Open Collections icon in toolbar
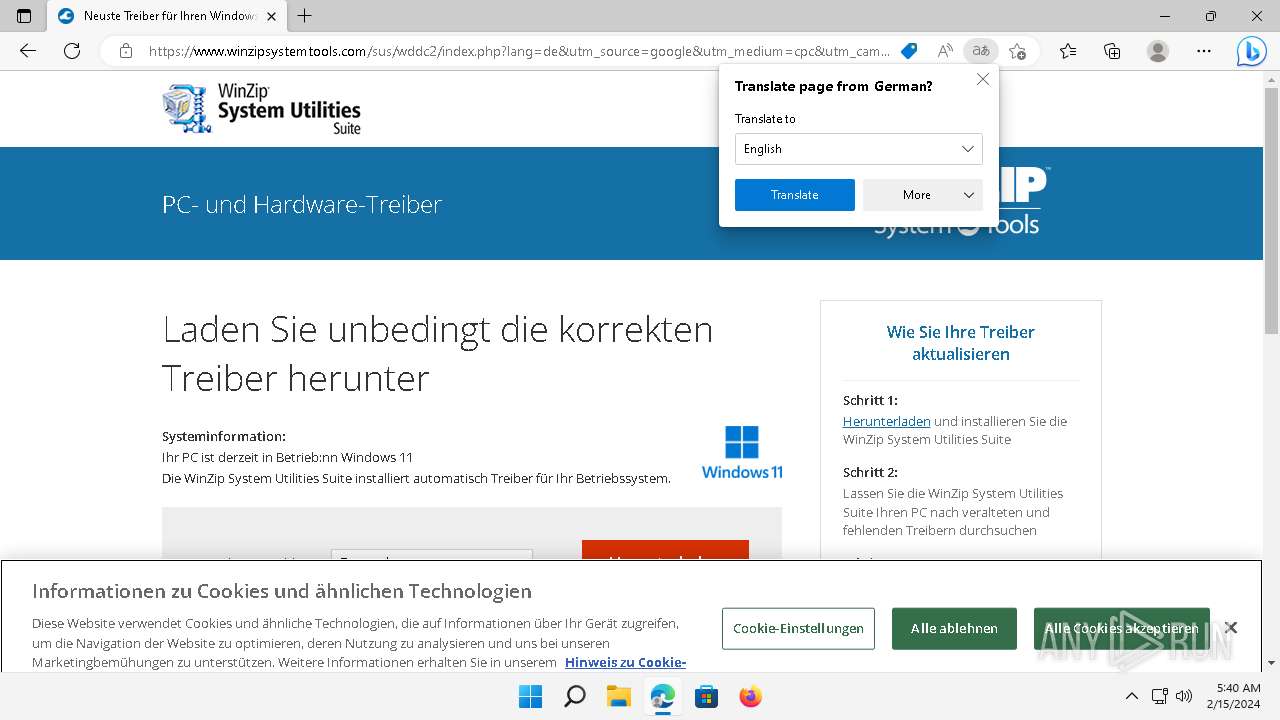1280x720 pixels. [x=1112, y=51]
